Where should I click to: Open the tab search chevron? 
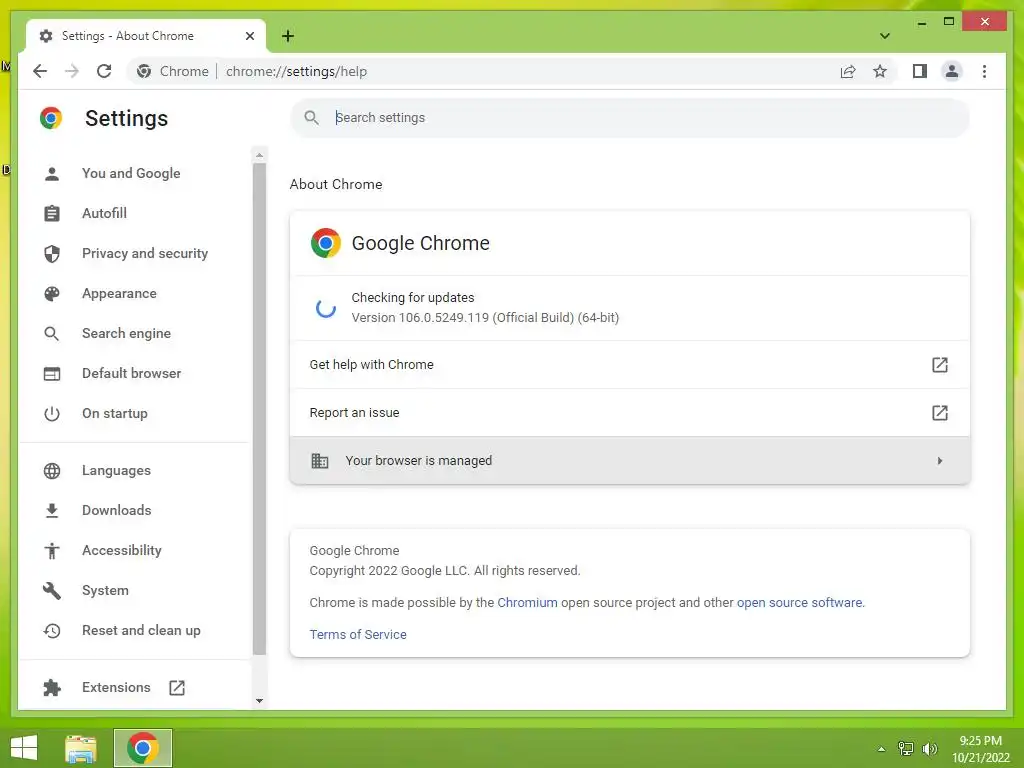click(884, 36)
